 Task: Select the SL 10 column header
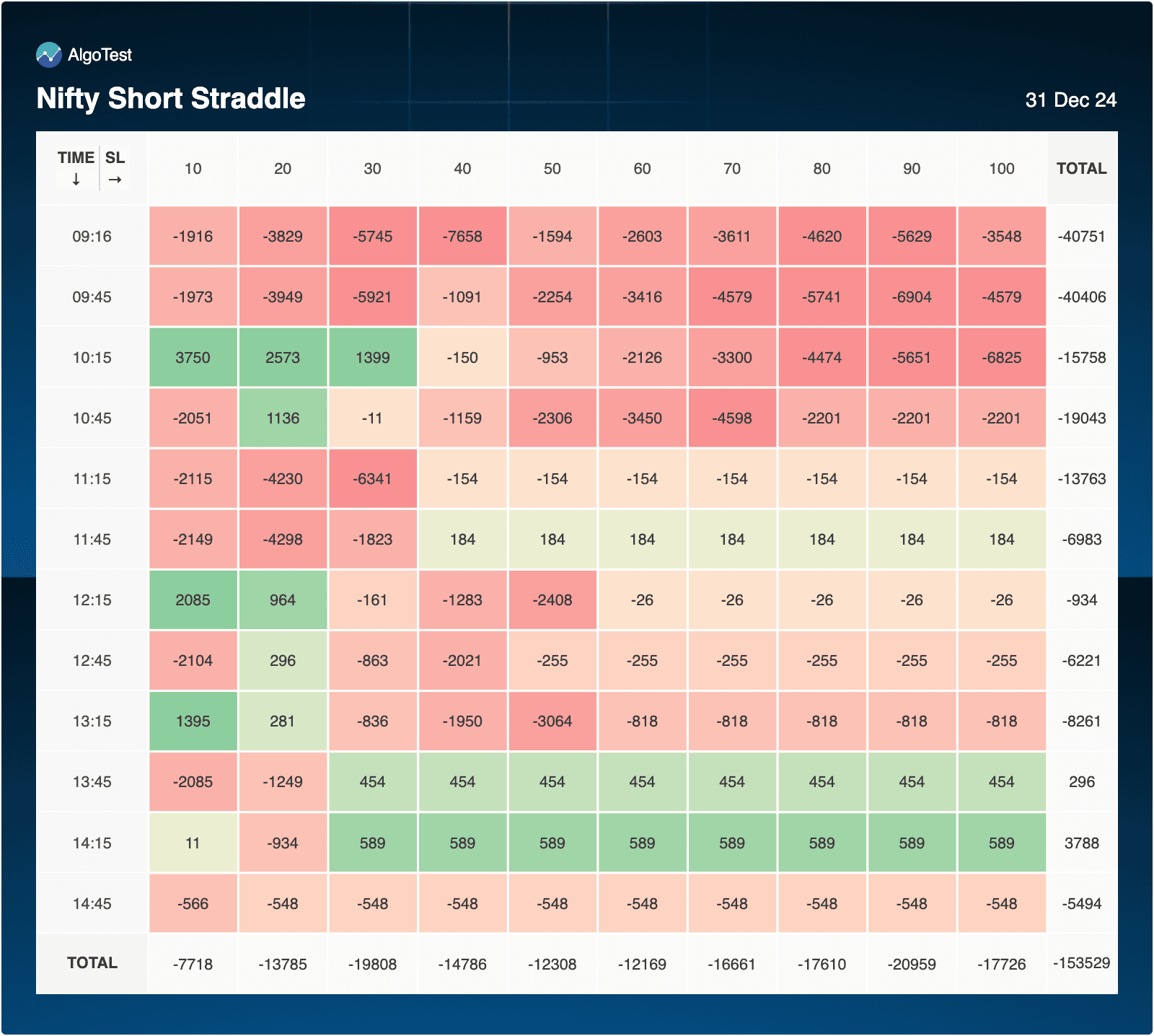tap(193, 169)
